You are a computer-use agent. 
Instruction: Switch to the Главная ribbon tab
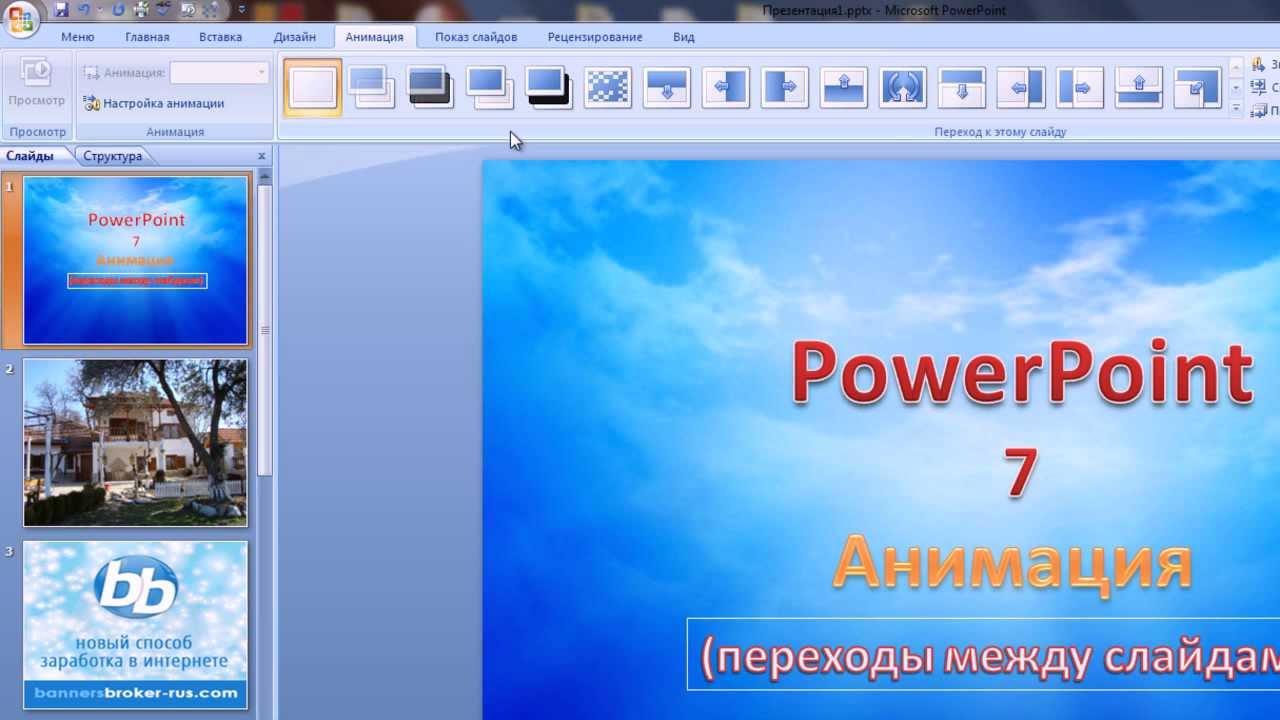[147, 37]
